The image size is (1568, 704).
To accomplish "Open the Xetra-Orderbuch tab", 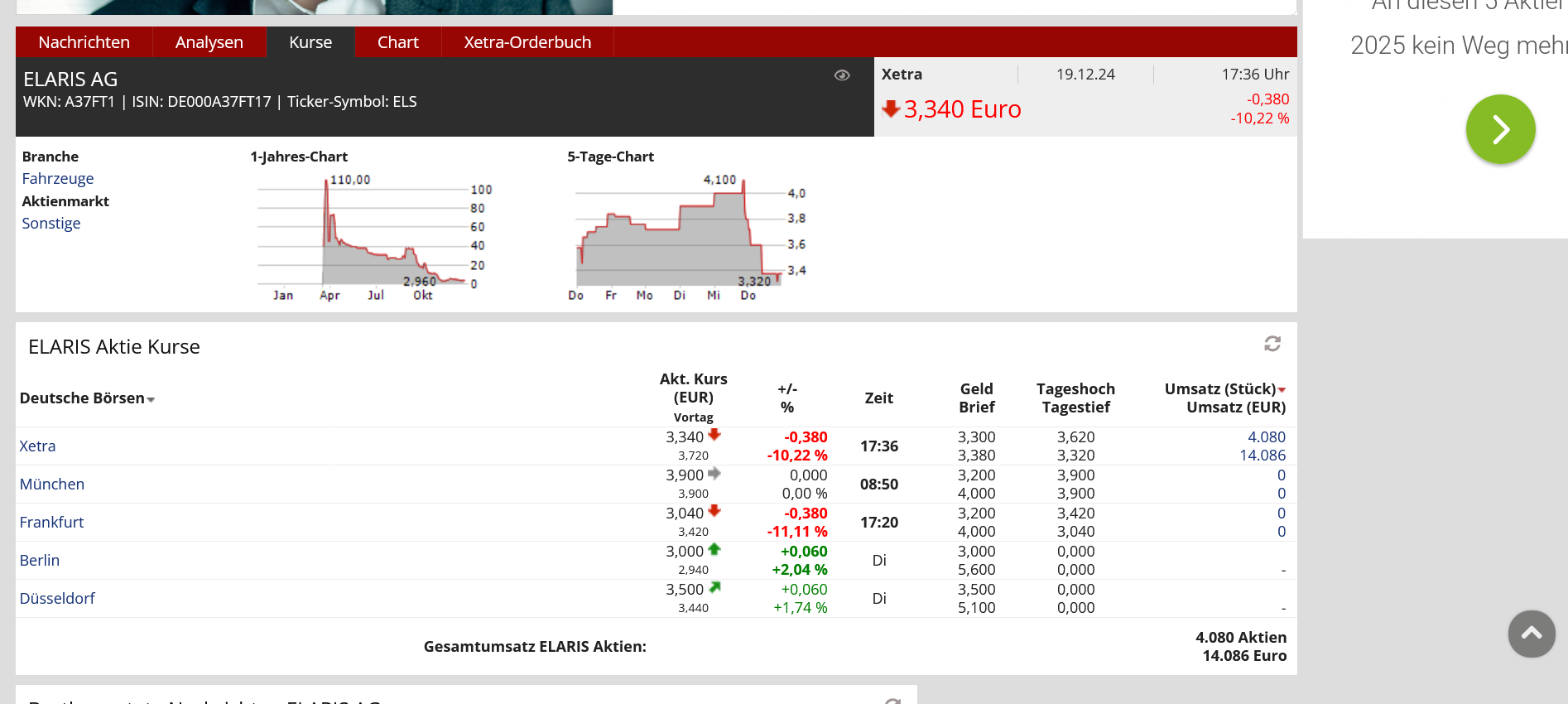I will pos(527,42).
